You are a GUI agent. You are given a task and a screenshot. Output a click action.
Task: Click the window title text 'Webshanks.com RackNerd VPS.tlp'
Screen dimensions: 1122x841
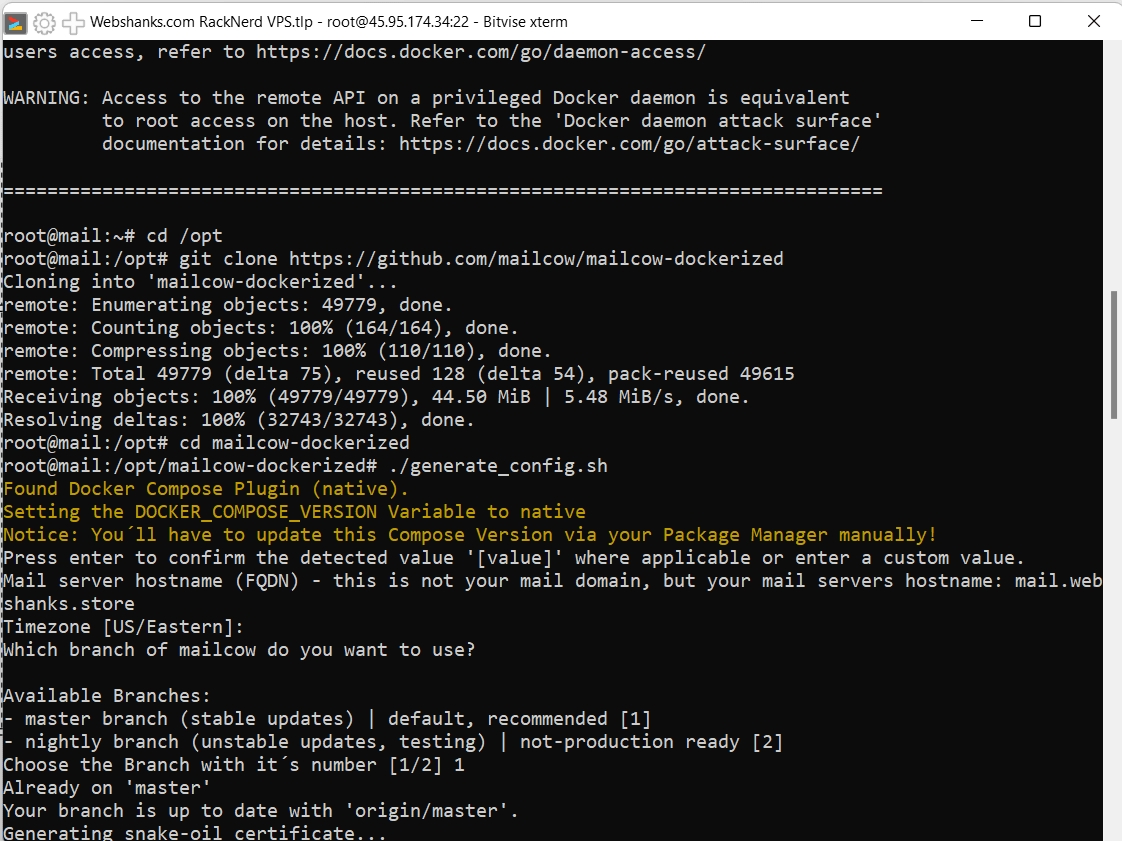pyautogui.click(x=204, y=21)
